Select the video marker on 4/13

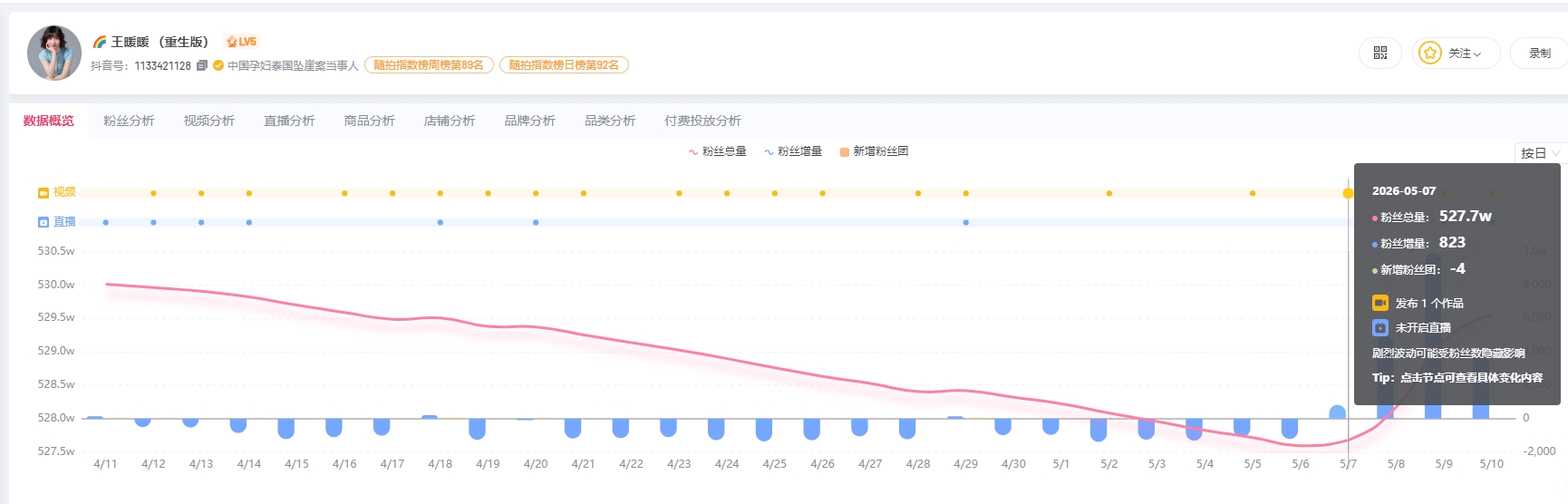[201, 193]
